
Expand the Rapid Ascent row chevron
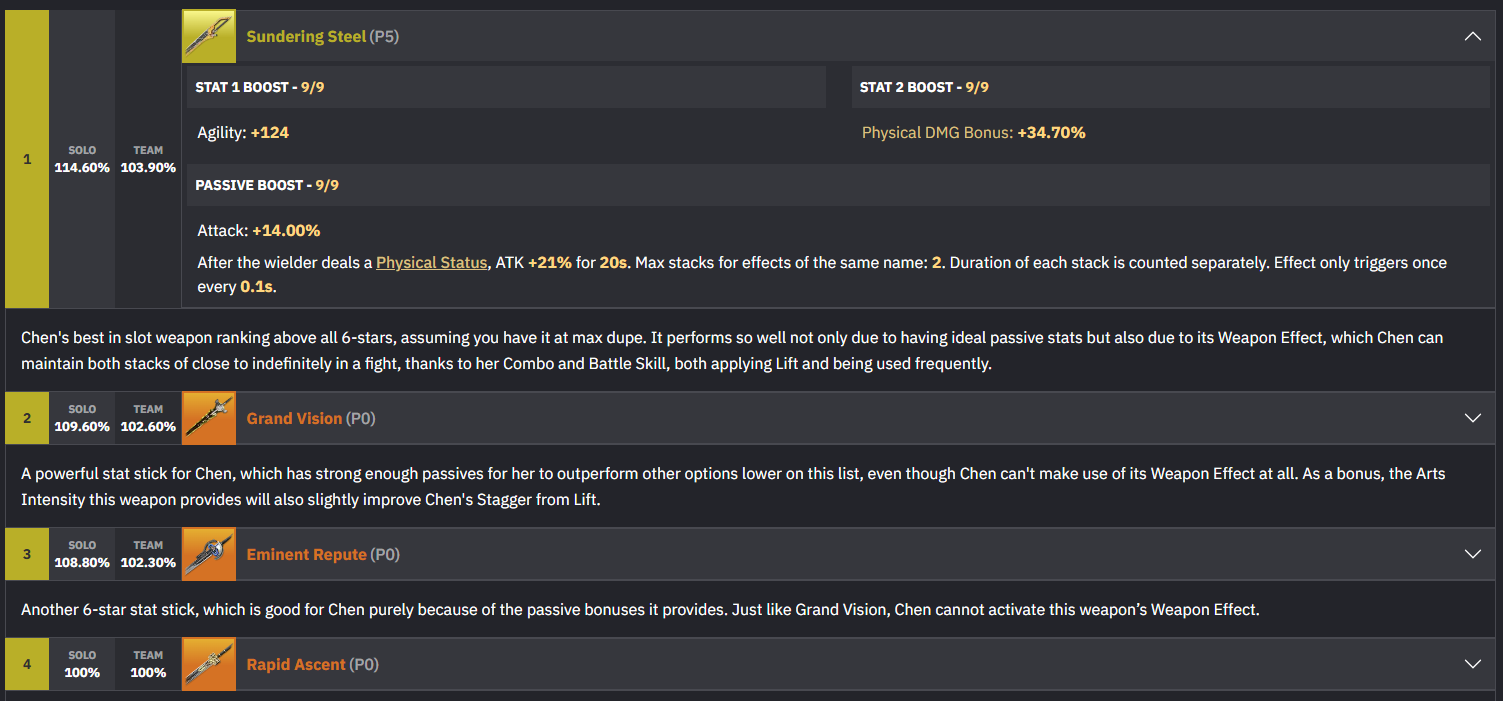[1472, 664]
